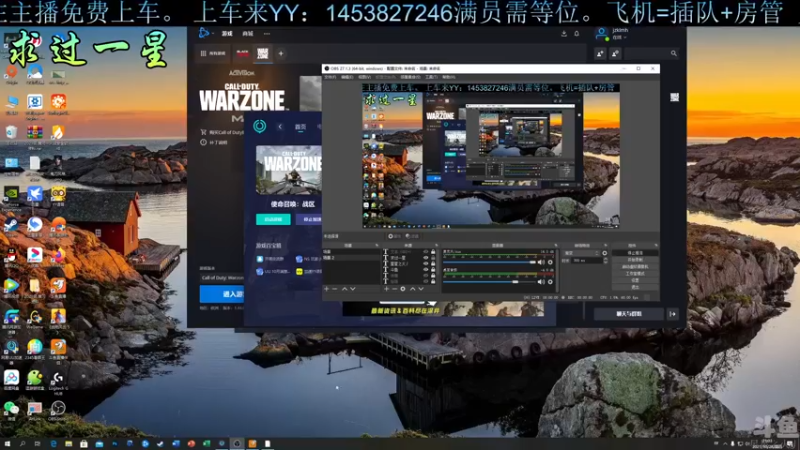800x450 pixels.
Task: Click the Battle.net add friend icon
Action: point(600,53)
